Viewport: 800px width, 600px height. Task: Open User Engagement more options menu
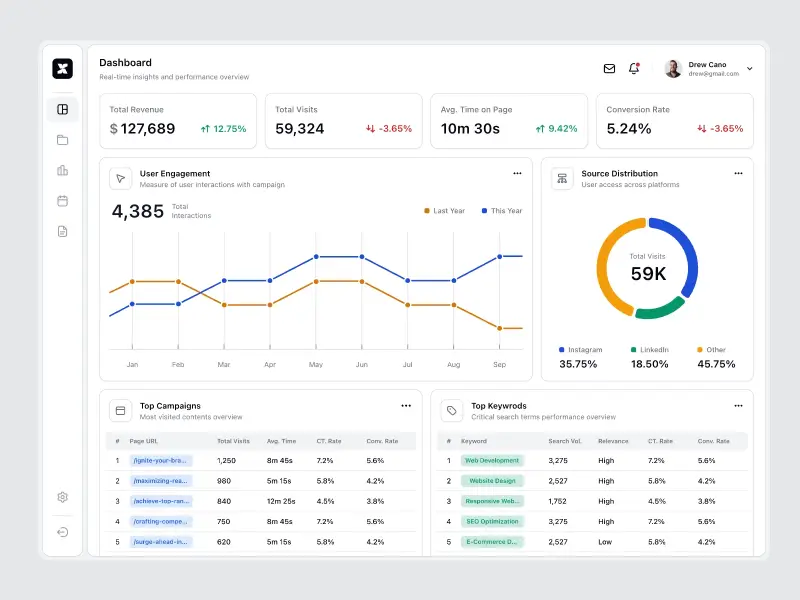coord(517,174)
